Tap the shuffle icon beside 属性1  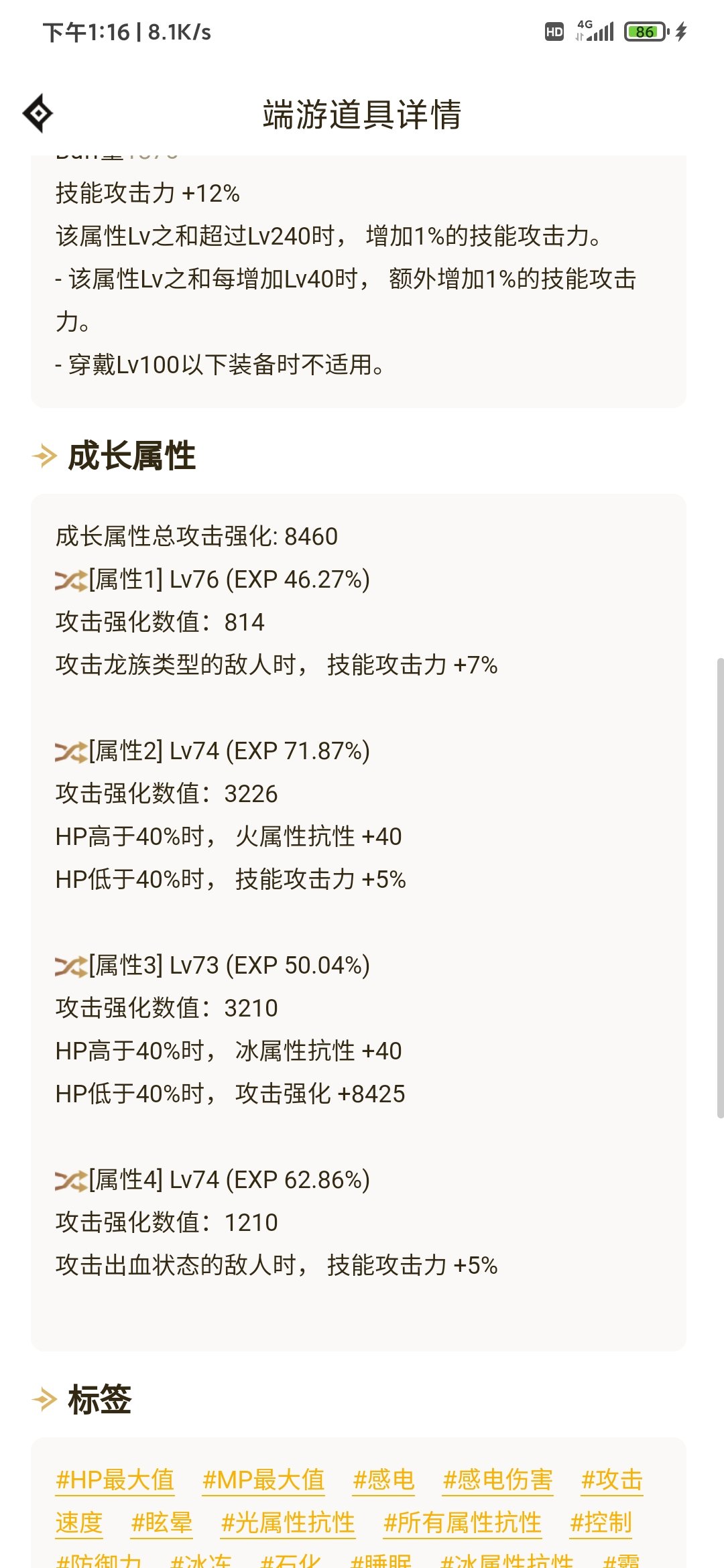(71, 580)
